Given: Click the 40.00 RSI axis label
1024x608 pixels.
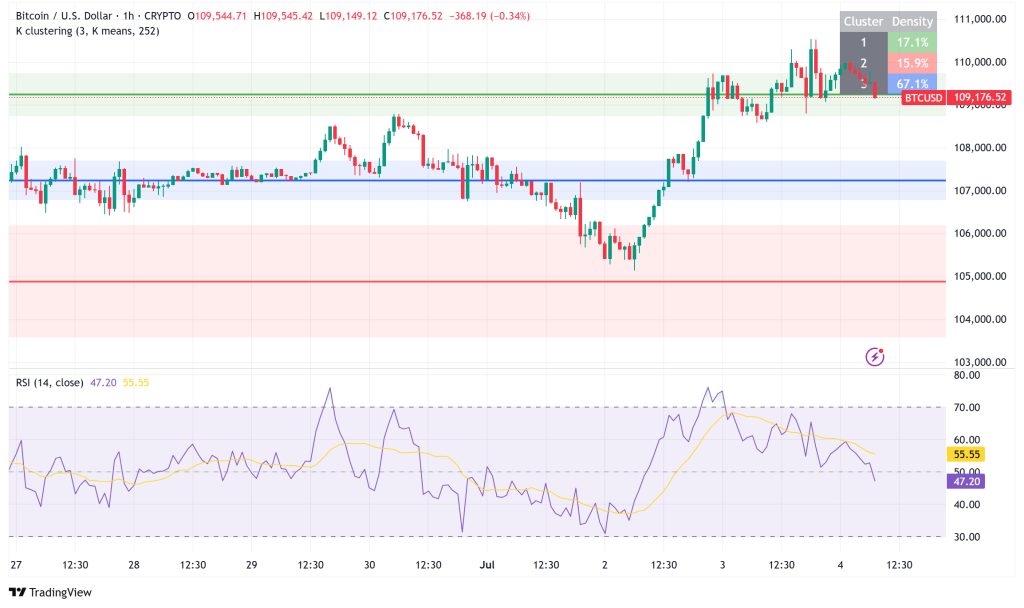Looking at the screenshot, I should point(967,505).
